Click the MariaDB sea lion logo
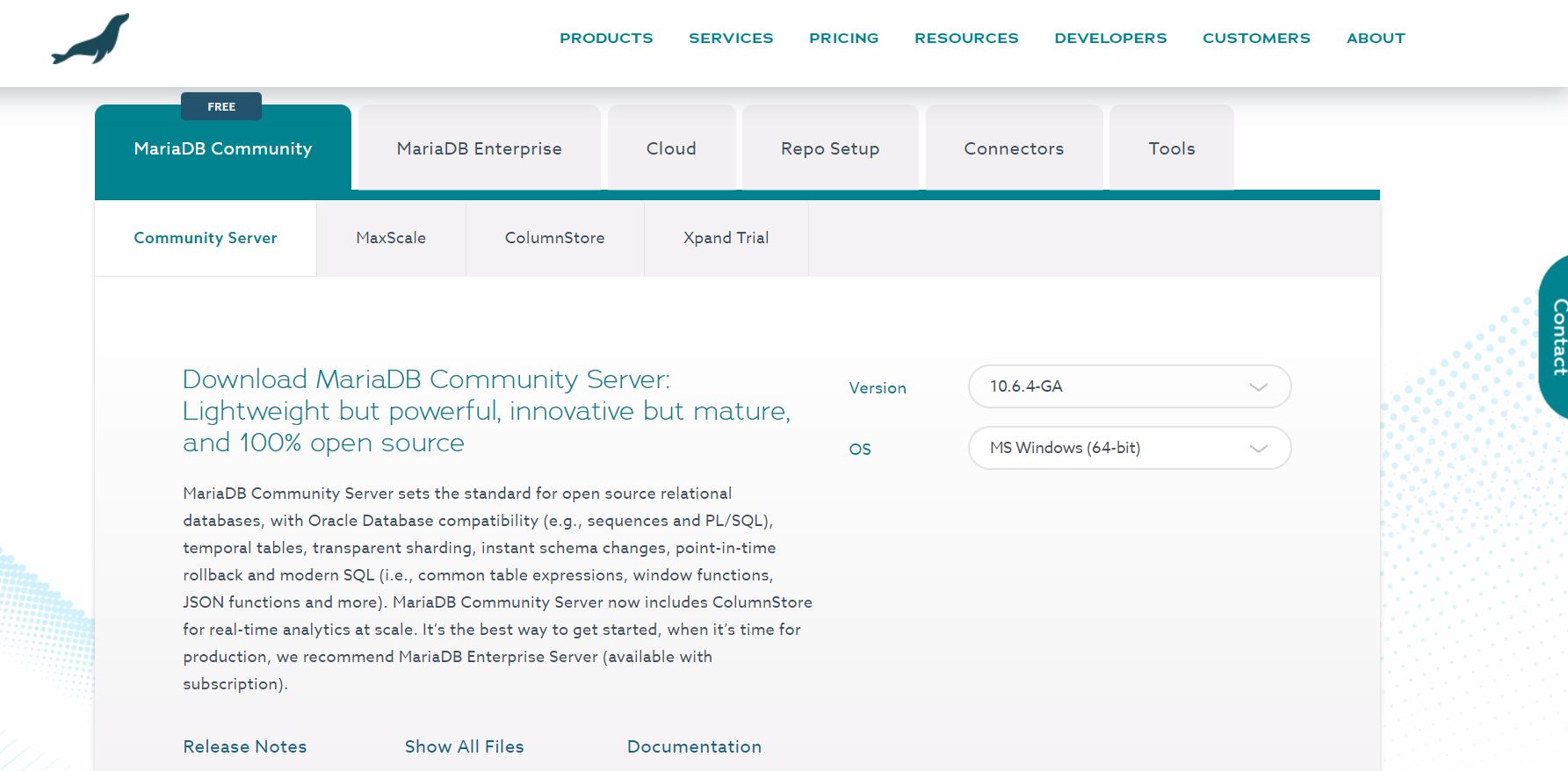The image size is (1568, 771). (x=90, y=40)
